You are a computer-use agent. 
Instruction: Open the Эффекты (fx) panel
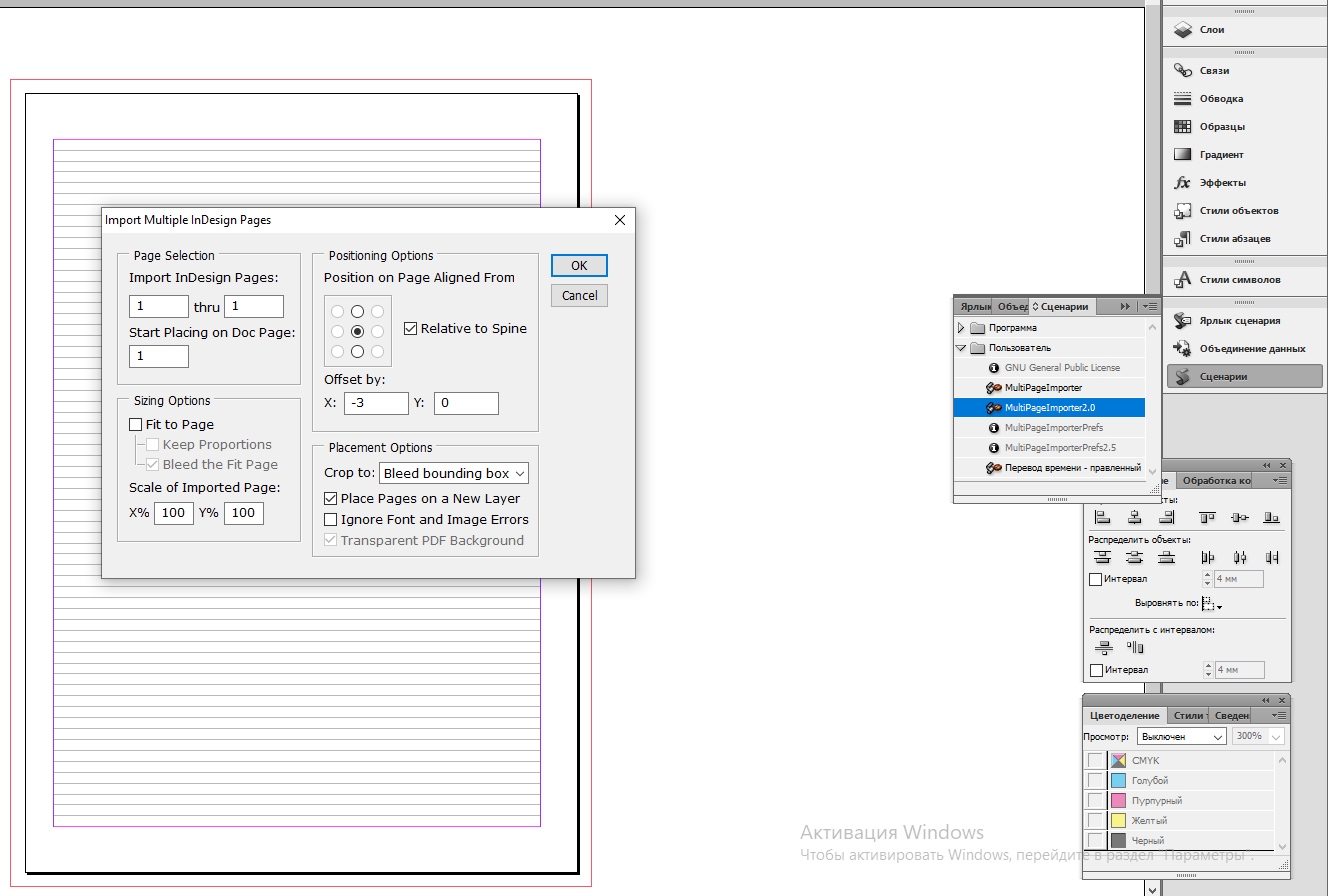(x=1244, y=183)
